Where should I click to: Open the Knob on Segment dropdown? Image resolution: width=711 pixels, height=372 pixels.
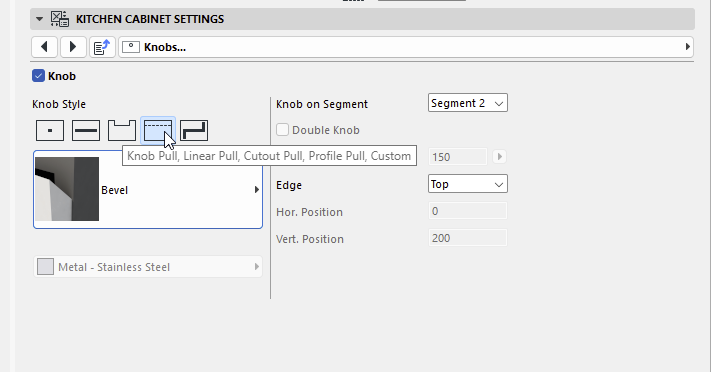click(468, 103)
